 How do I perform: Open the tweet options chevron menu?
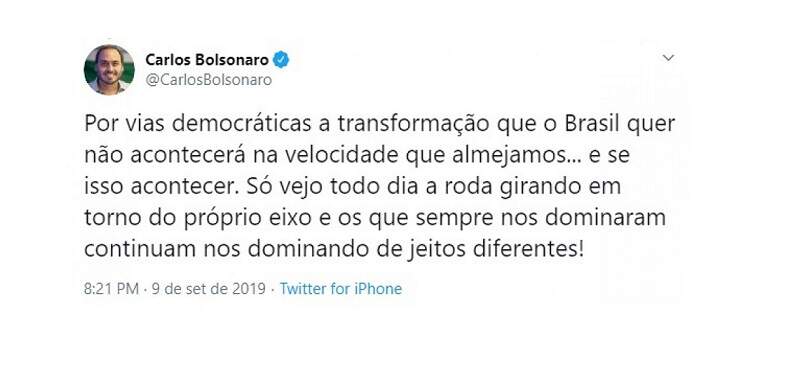668,58
